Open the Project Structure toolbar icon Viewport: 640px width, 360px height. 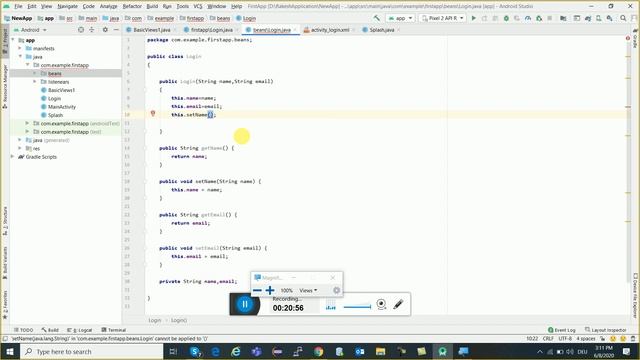563,18
